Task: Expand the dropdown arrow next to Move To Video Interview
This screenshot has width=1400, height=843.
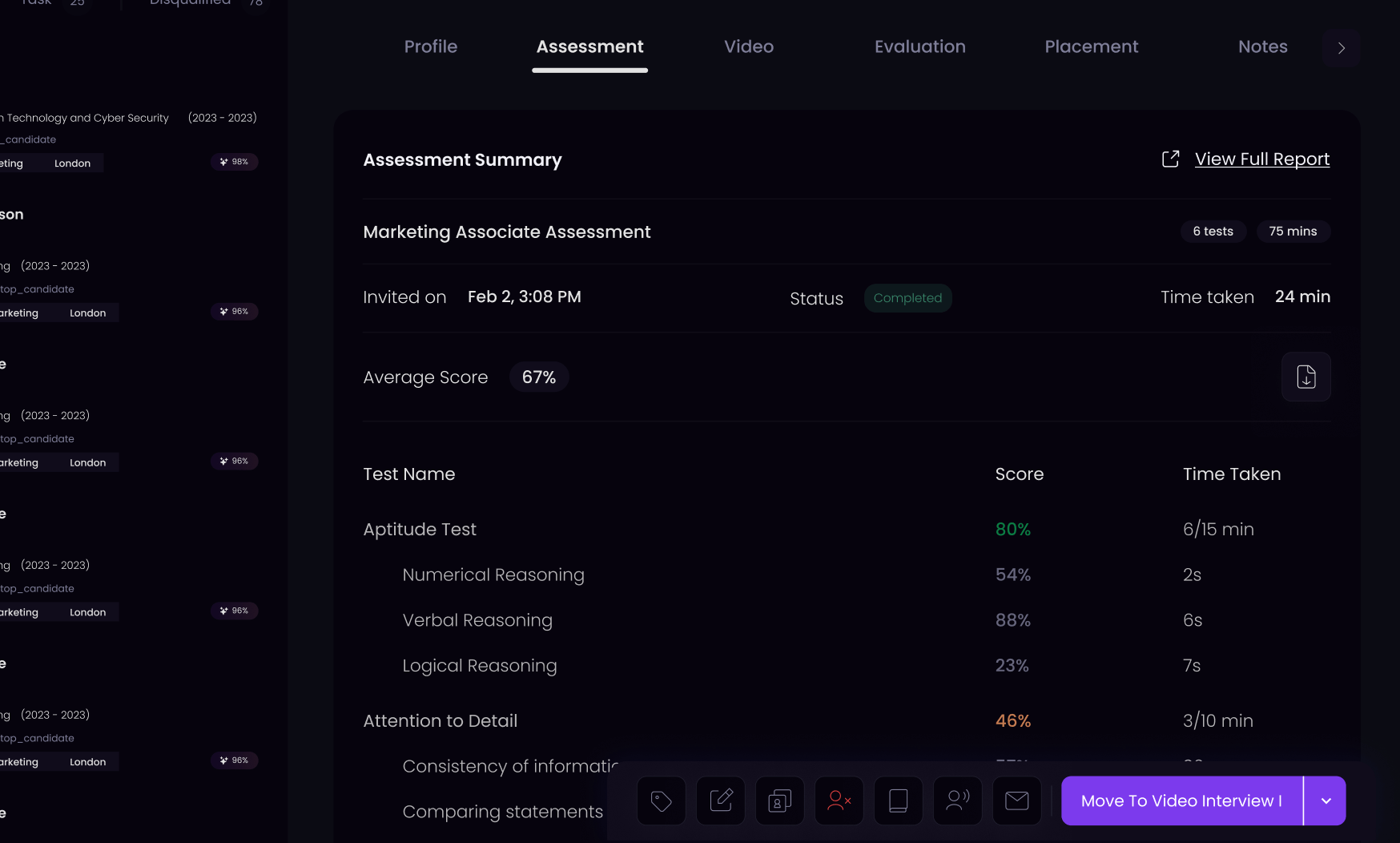Action: pos(1326,801)
